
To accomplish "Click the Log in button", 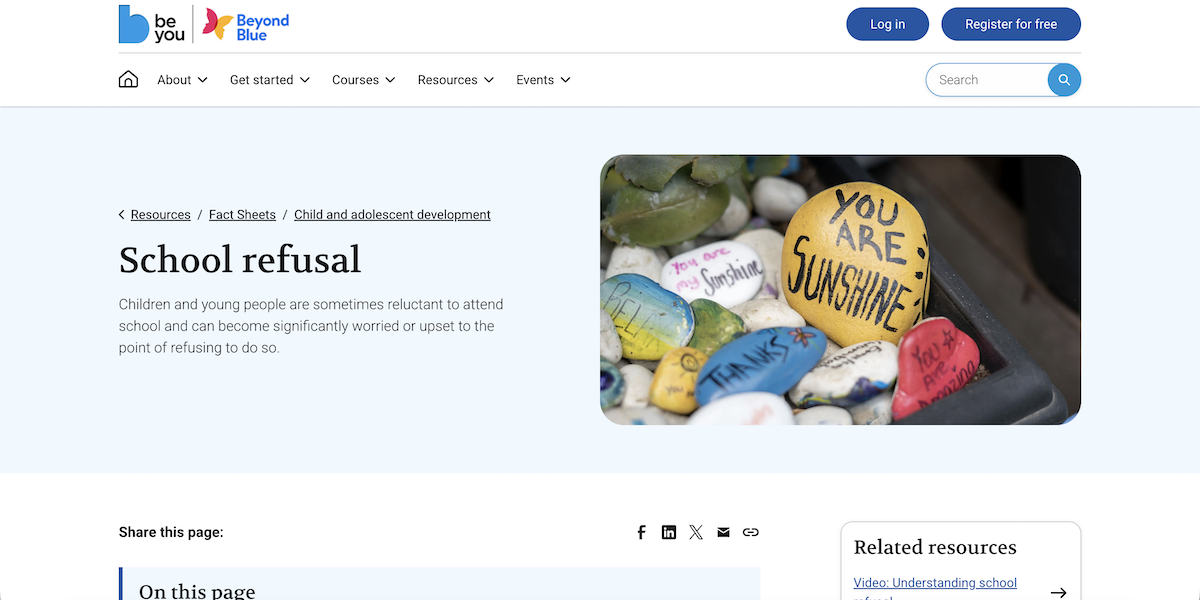I will (887, 24).
